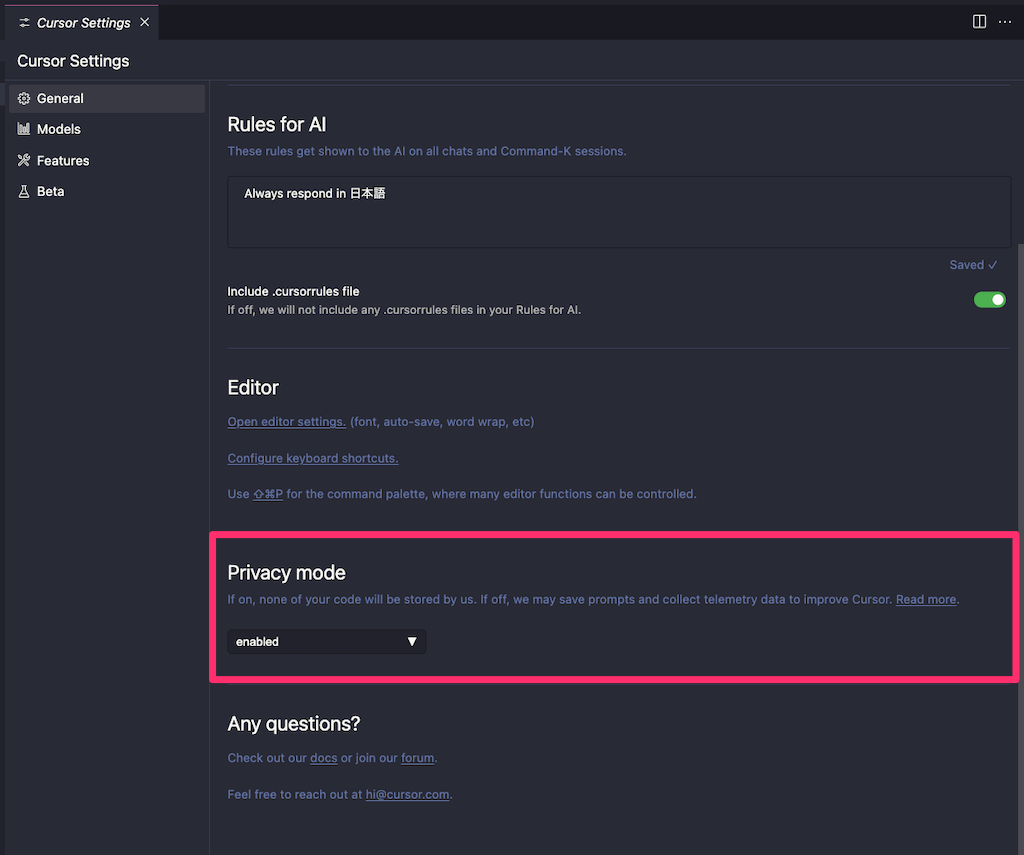Image resolution: width=1024 pixels, height=855 pixels.
Task: Click the flask icon beside Beta
Action: point(24,191)
